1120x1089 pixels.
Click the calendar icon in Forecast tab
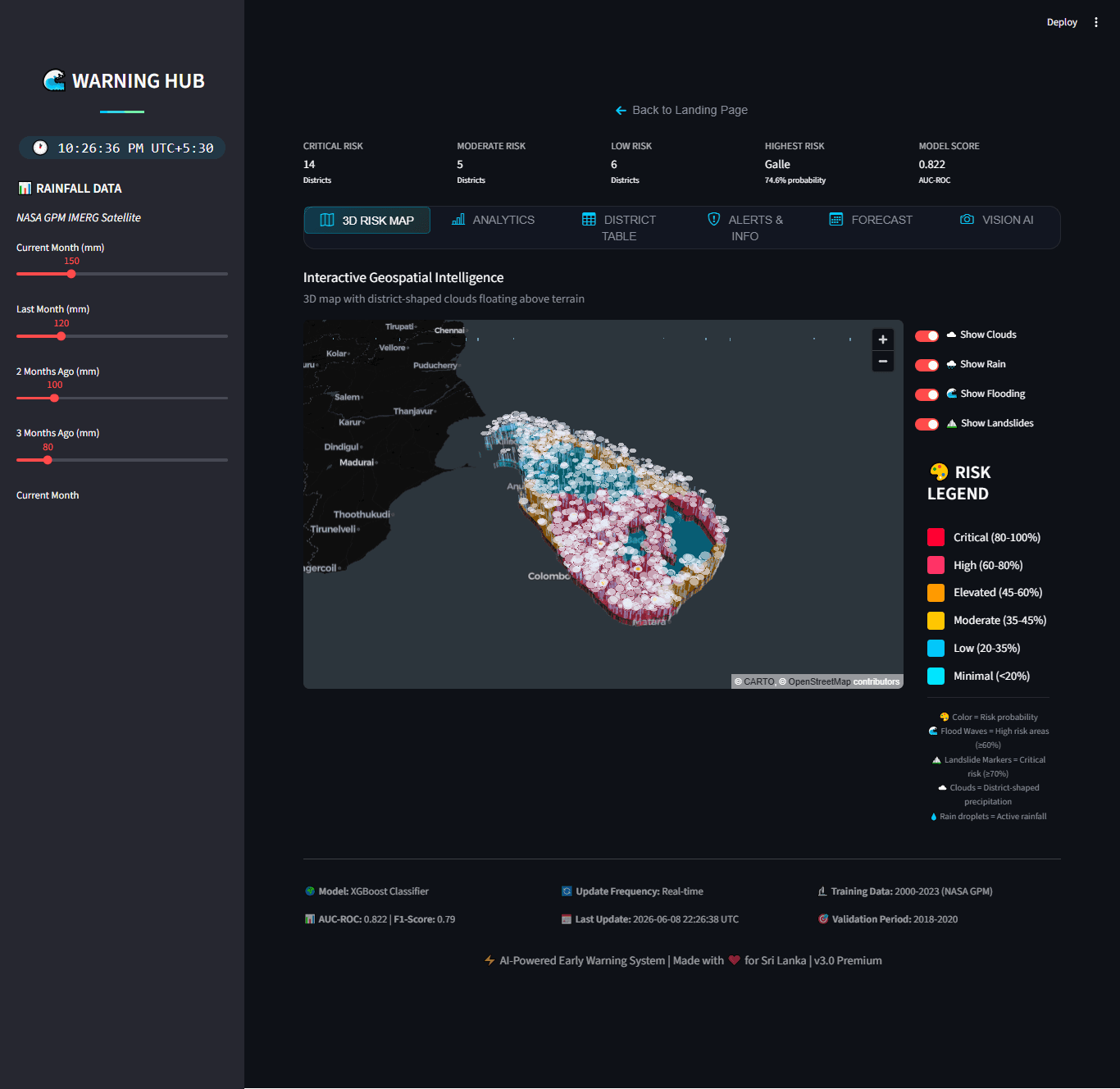coord(836,219)
